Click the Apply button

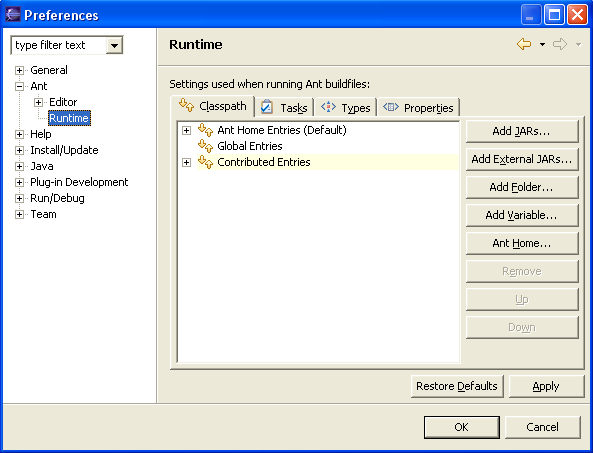(x=546, y=386)
